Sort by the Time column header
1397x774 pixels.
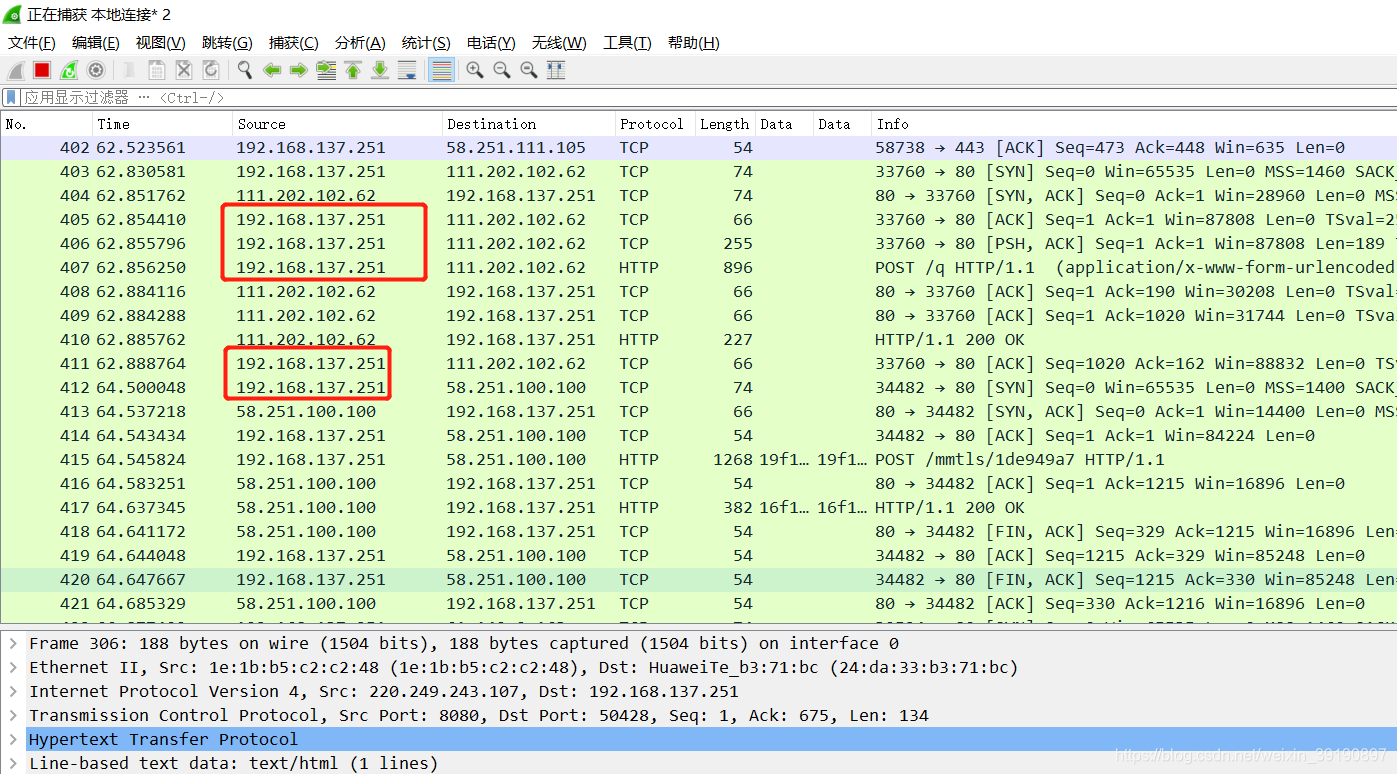162,124
